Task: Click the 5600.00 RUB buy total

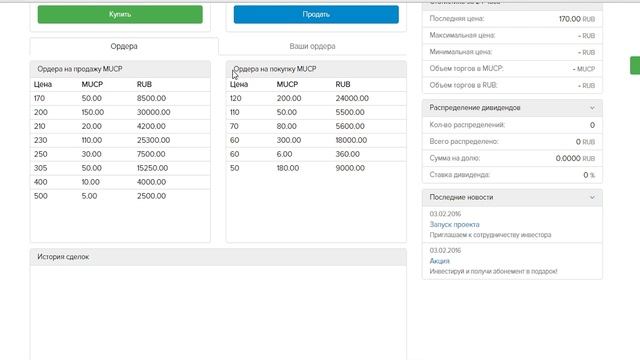Action: [x=350, y=126]
